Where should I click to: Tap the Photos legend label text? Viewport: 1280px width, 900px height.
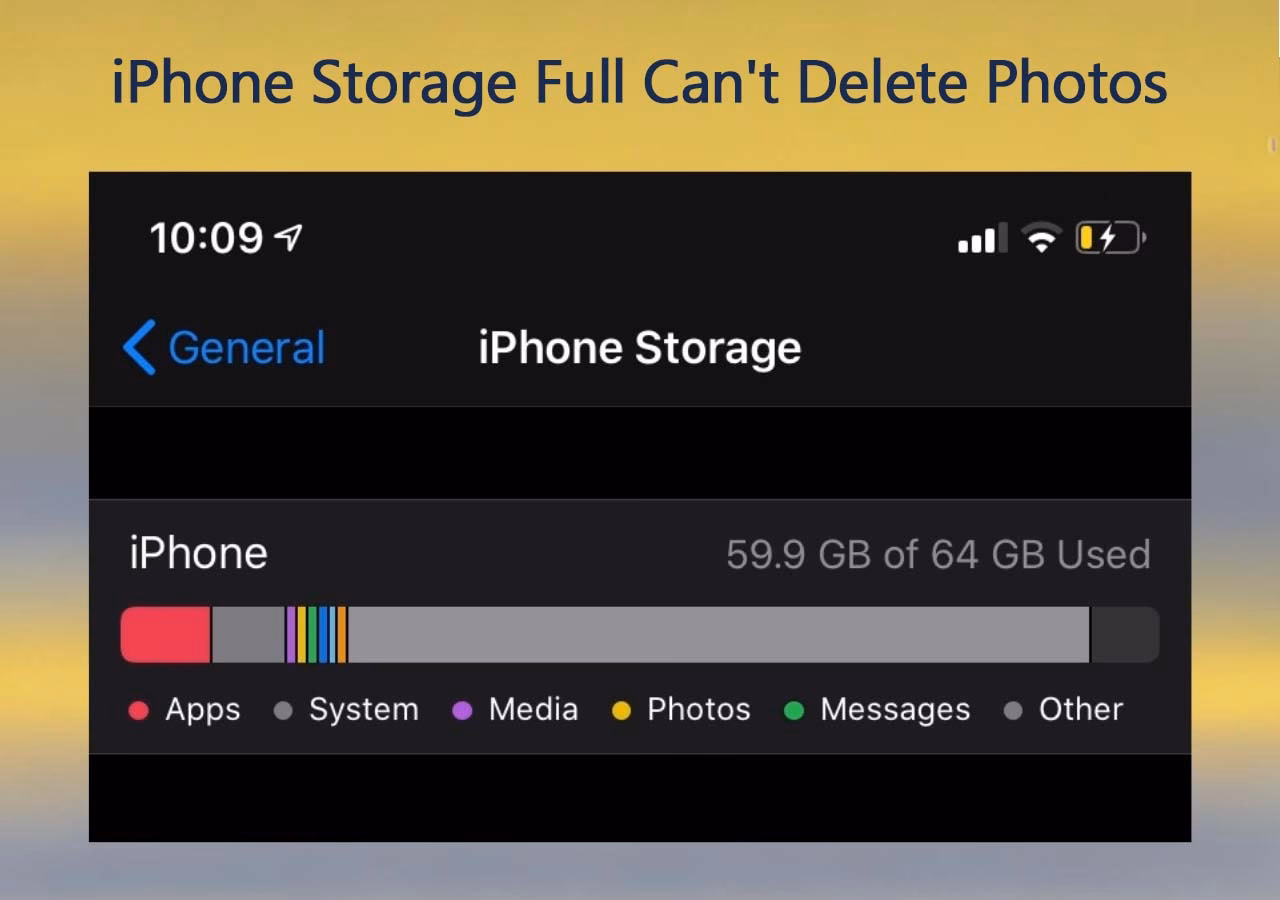[x=698, y=710]
